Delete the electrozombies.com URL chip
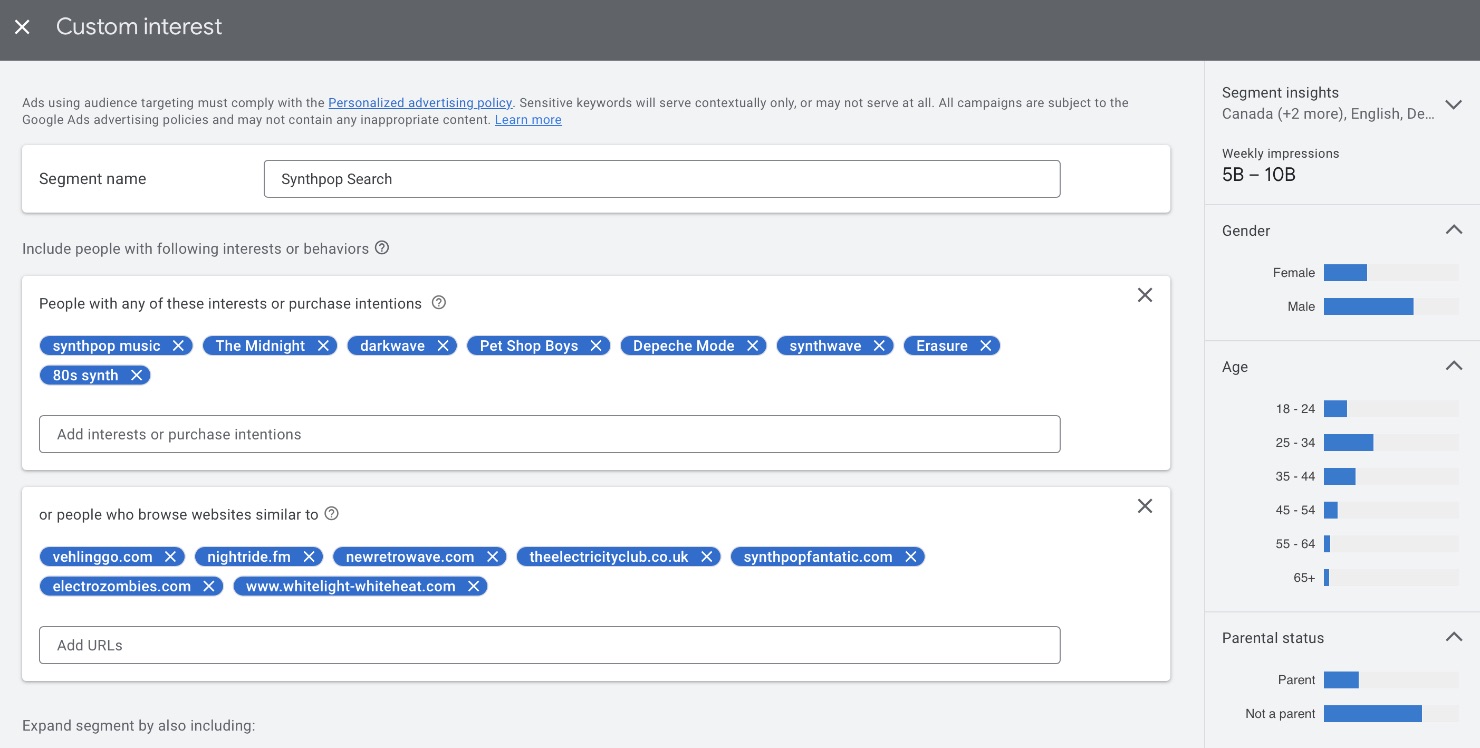This screenshot has height=748, width=1480. (209, 587)
